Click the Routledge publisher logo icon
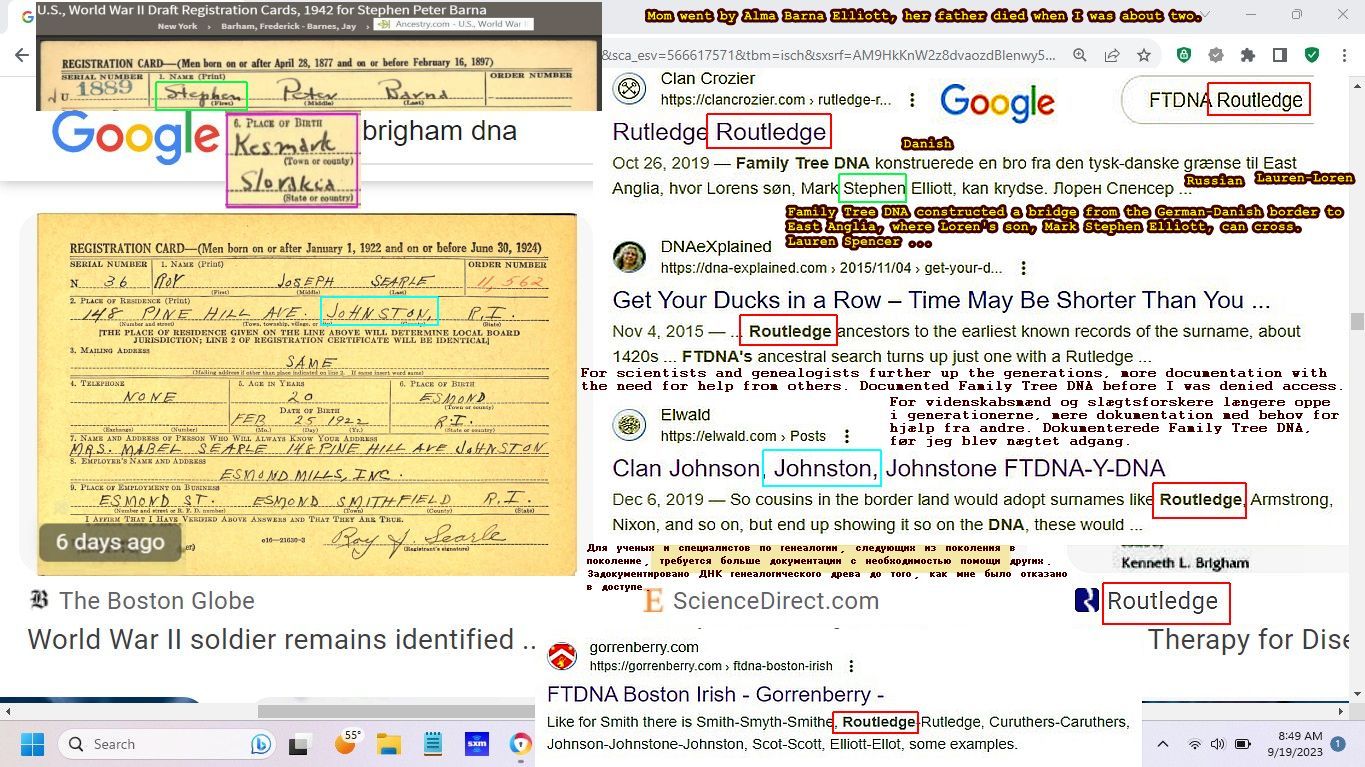Viewport: 1365px width, 767px height. [1086, 600]
